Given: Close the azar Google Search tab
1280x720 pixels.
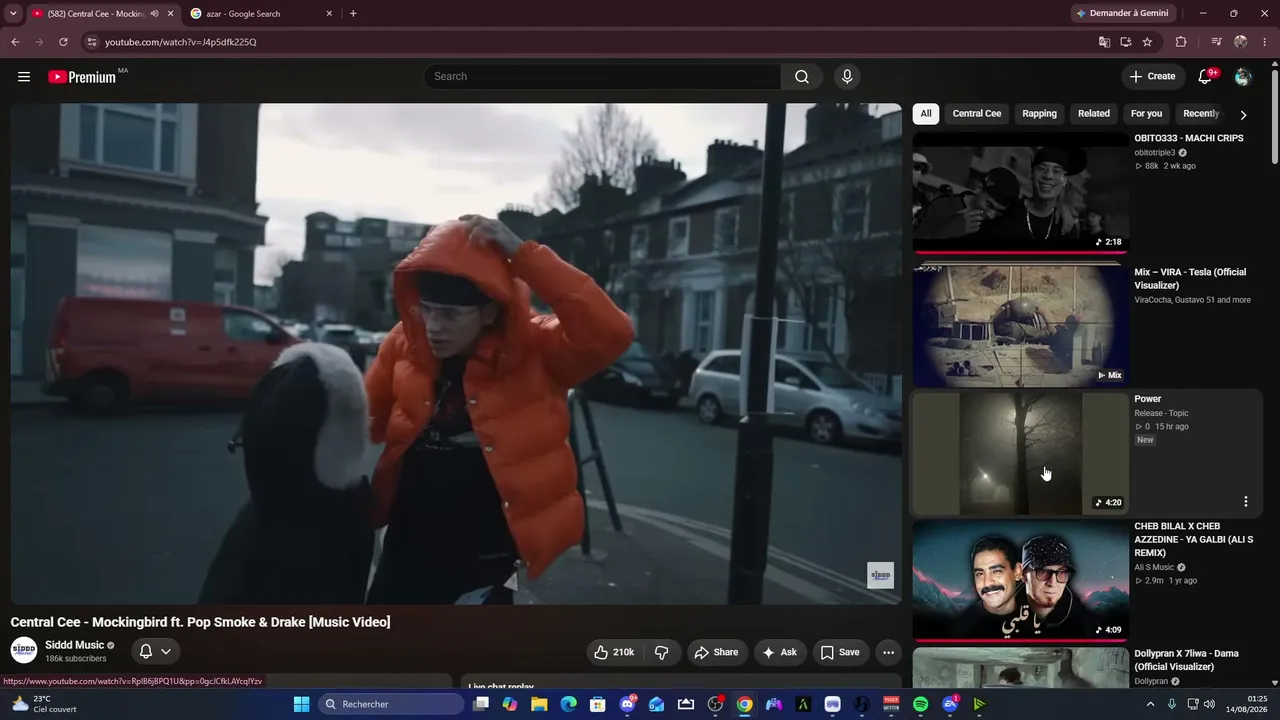Looking at the screenshot, I should coord(329,14).
